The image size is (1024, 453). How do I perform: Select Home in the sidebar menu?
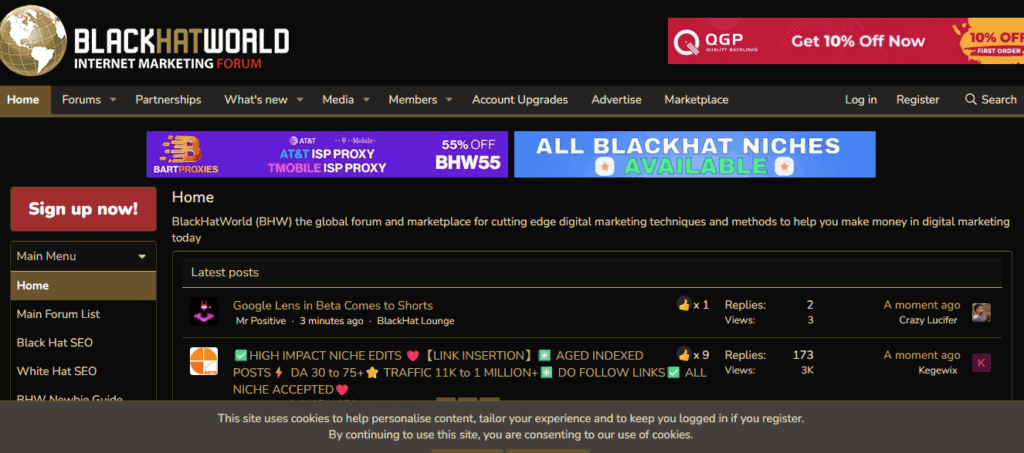tap(83, 286)
